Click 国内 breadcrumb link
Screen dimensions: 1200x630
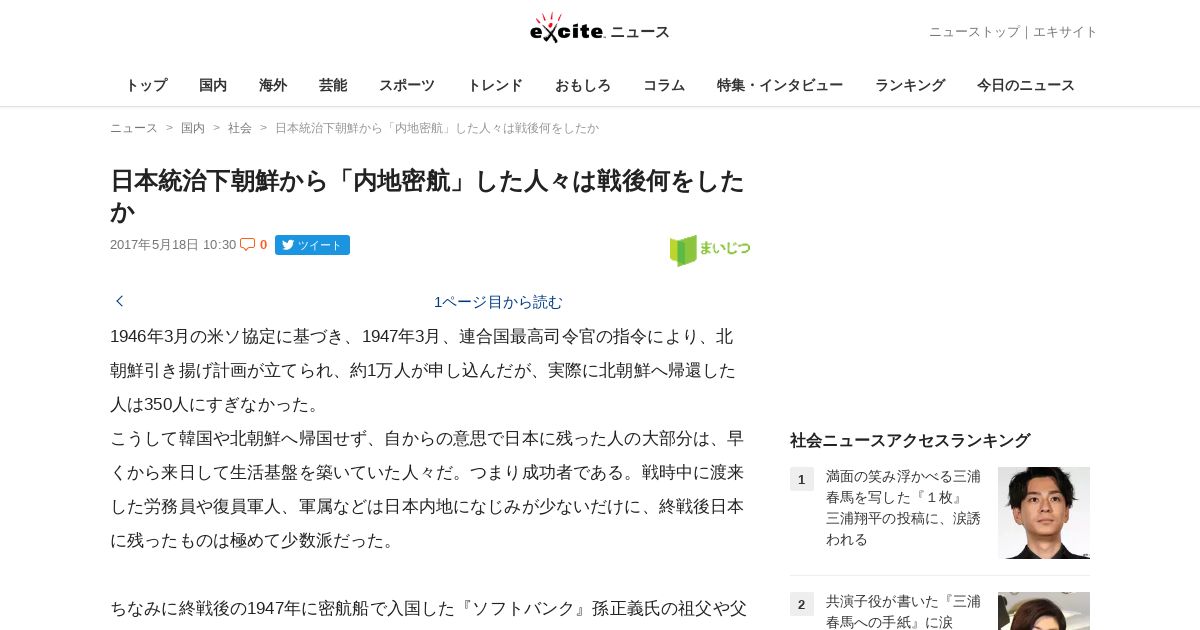point(193,128)
